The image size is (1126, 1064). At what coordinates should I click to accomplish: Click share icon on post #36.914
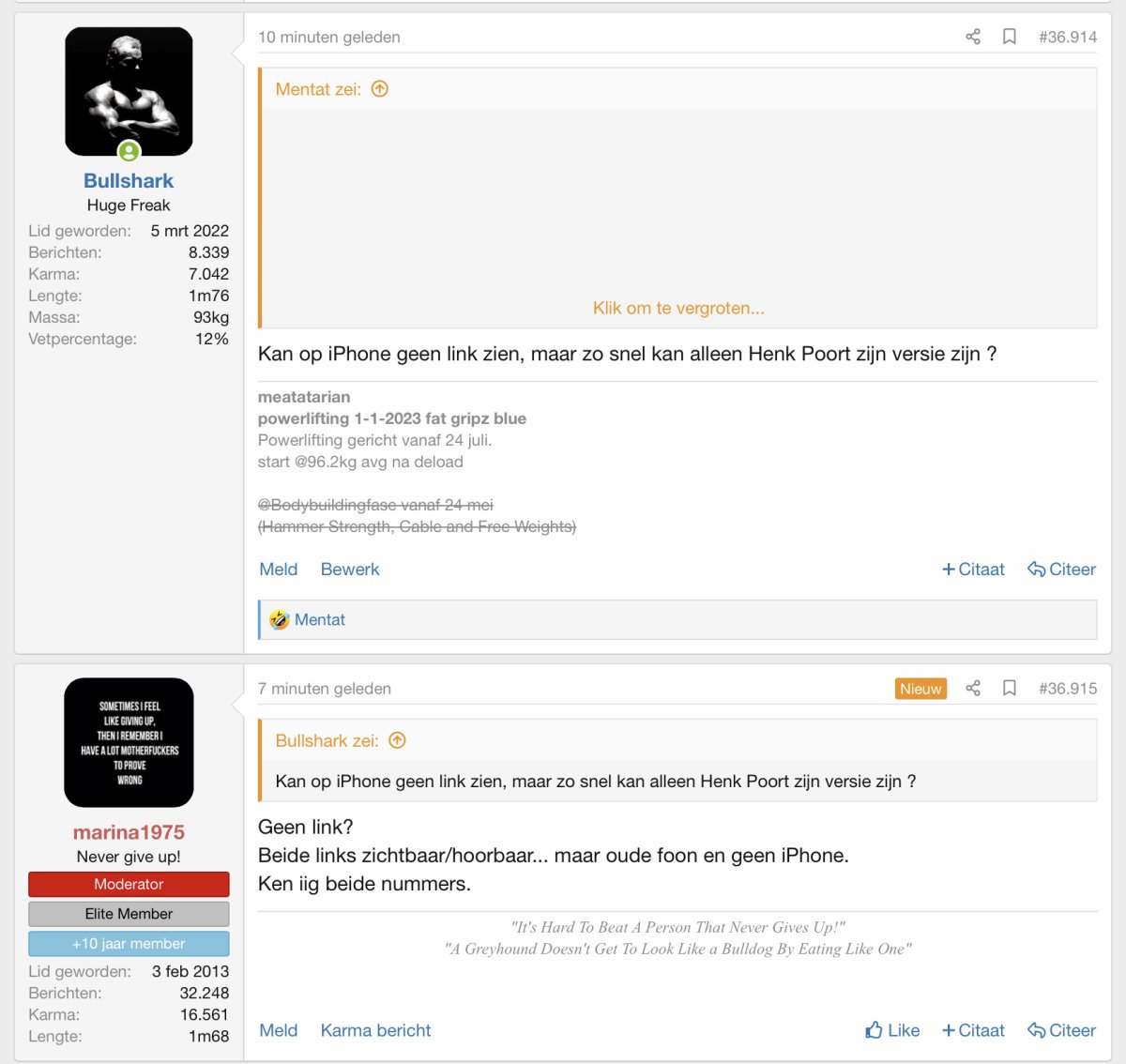pyautogui.click(x=973, y=37)
